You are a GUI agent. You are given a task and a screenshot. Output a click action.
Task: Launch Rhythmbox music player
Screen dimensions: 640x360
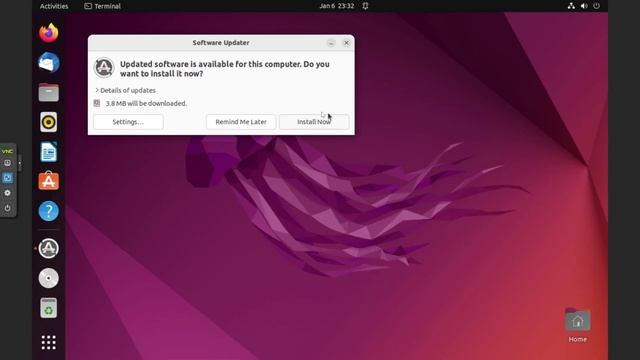49,122
